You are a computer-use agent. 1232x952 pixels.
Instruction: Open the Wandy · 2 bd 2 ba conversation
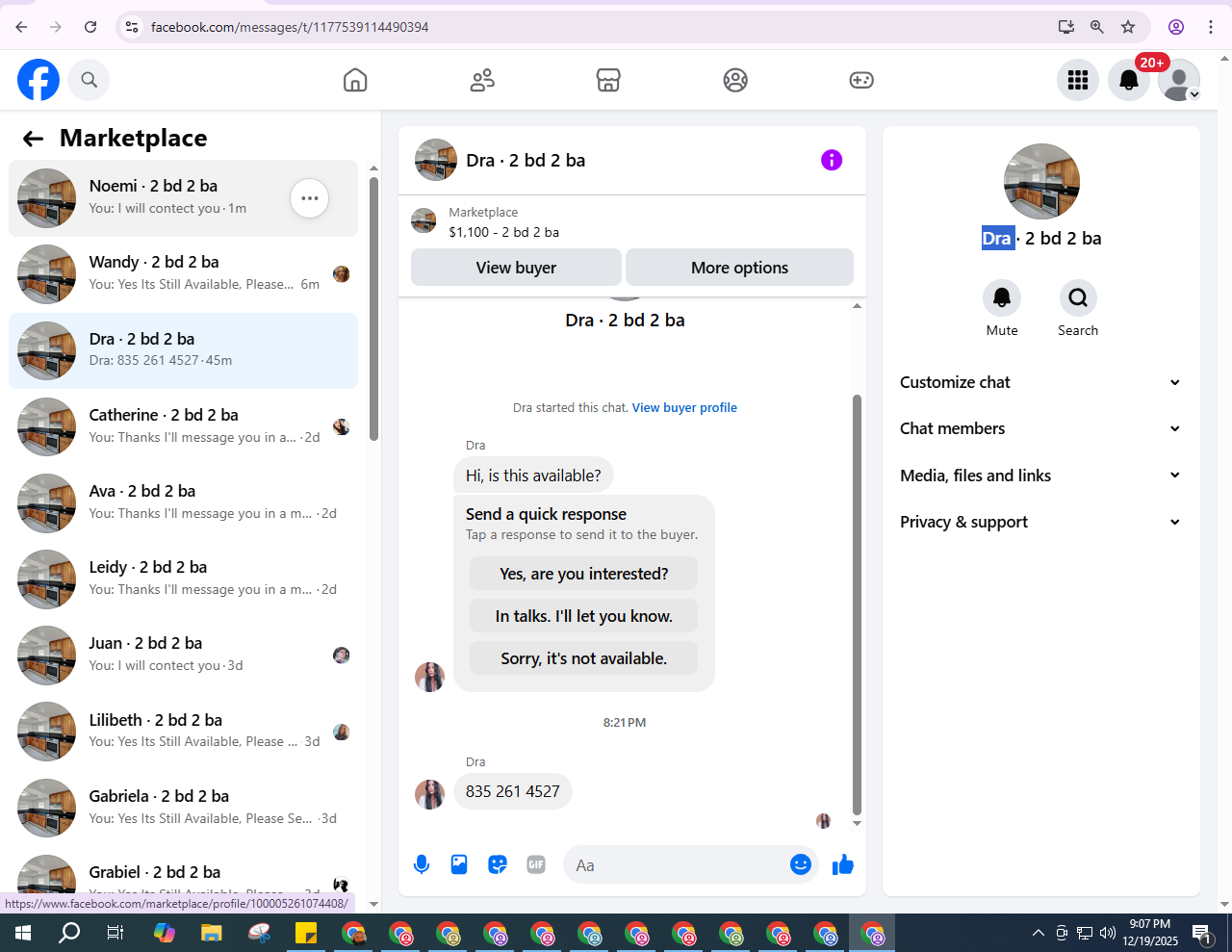[183, 274]
